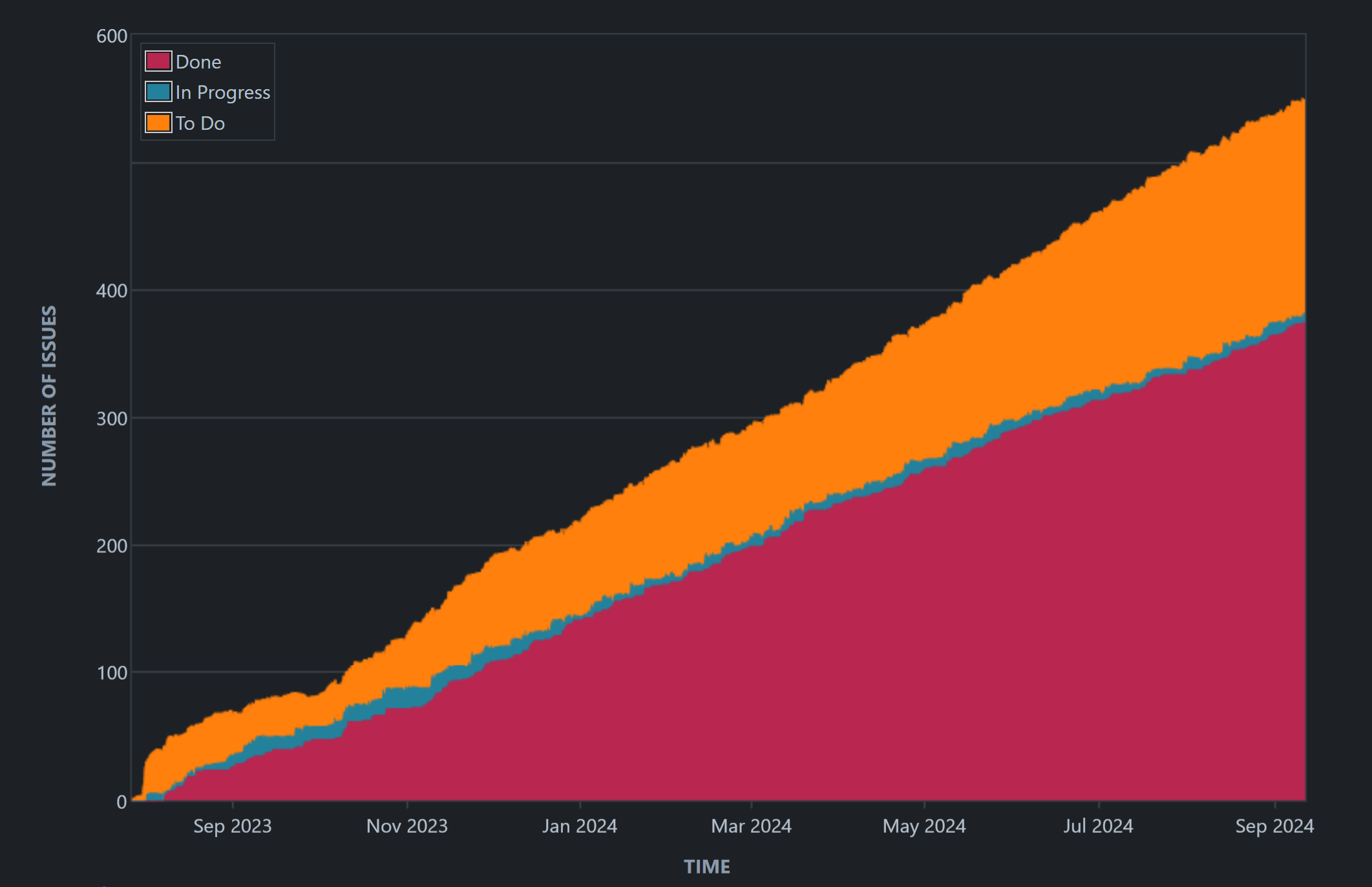
Task: Click the Done legend color swatch
Action: click(157, 62)
